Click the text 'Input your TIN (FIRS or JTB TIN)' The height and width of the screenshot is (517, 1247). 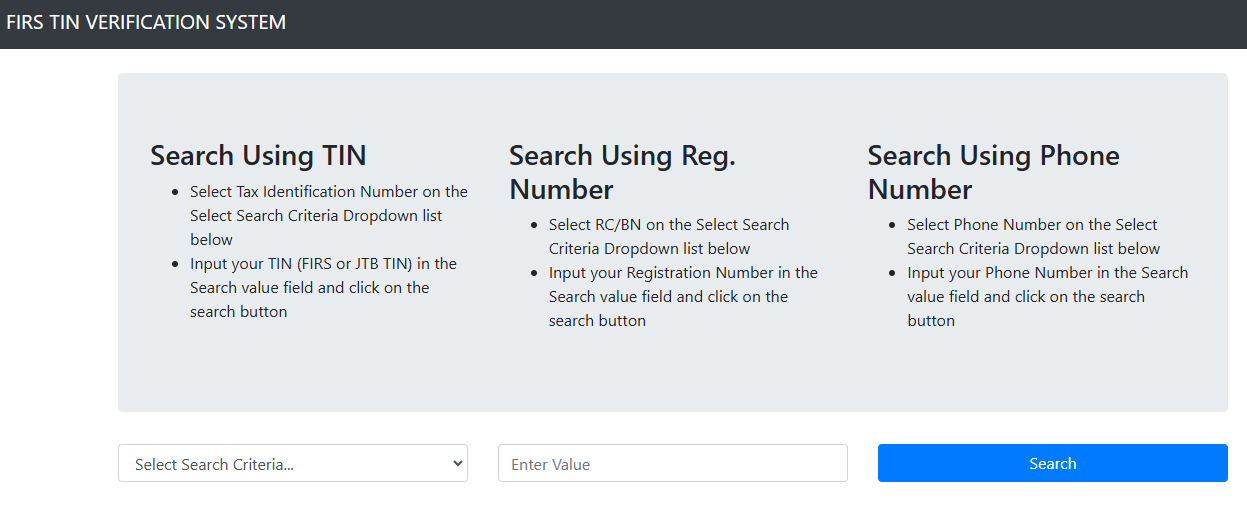[299, 263]
